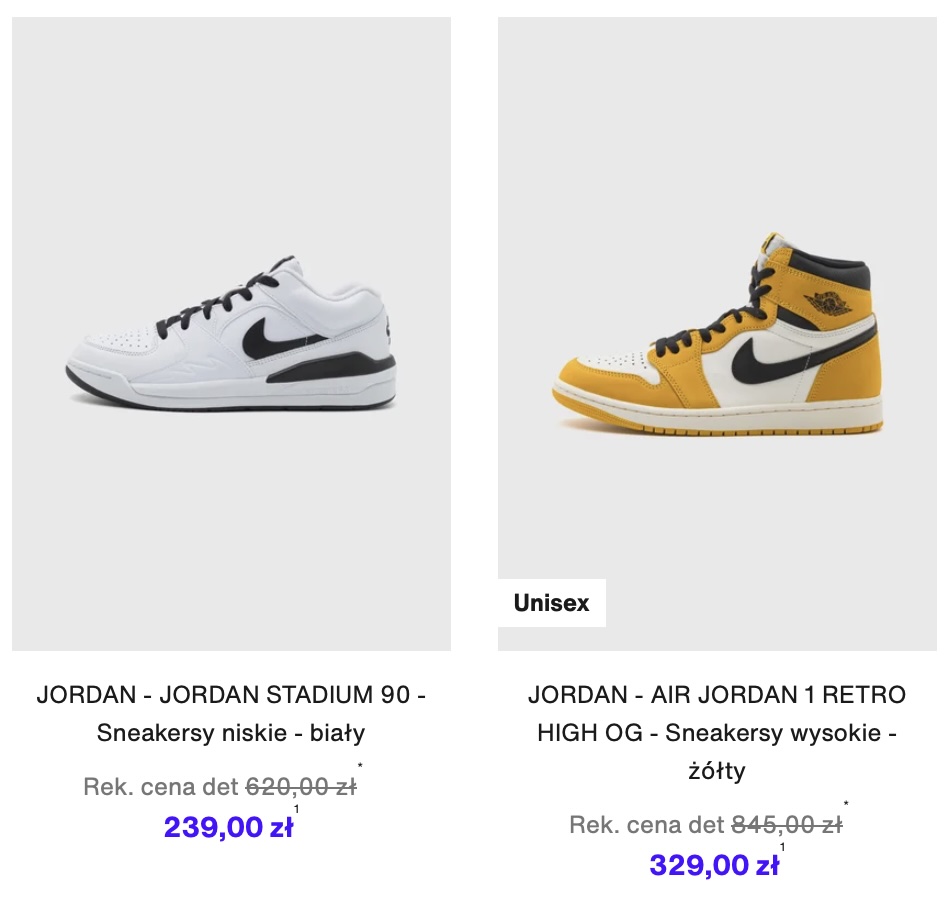This screenshot has height=900, width=950.
Task: Open the yellow Air Jordan 1 shoe image
Action: pyautogui.click(x=717, y=334)
